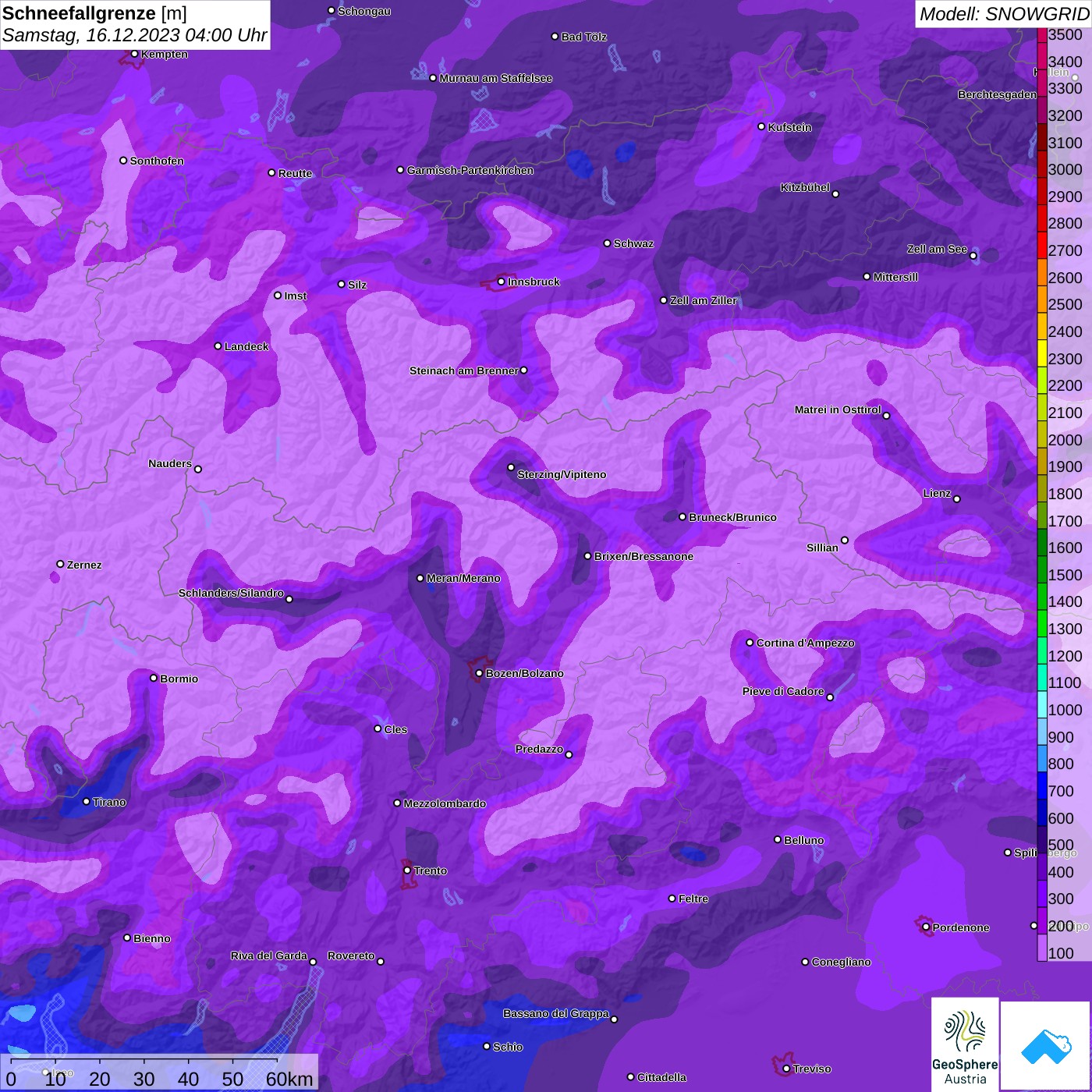Click the Conegliano label
Viewport: 1092px width, 1092px height.
coord(841,962)
